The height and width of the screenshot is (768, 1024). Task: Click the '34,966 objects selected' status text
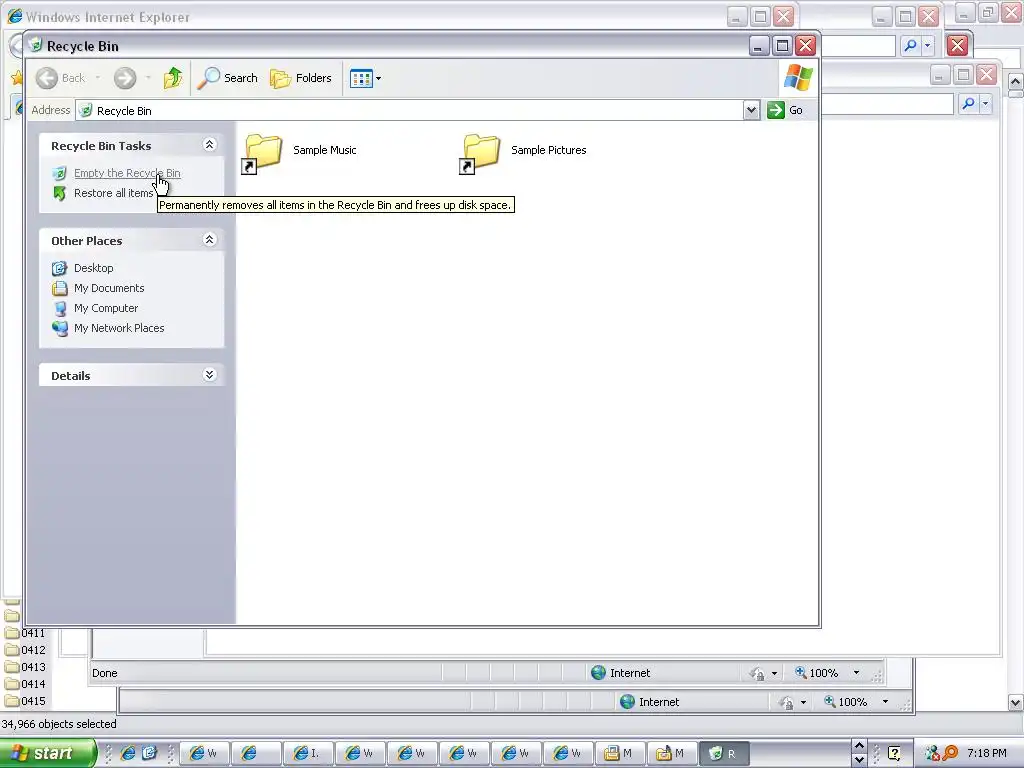pos(59,724)
